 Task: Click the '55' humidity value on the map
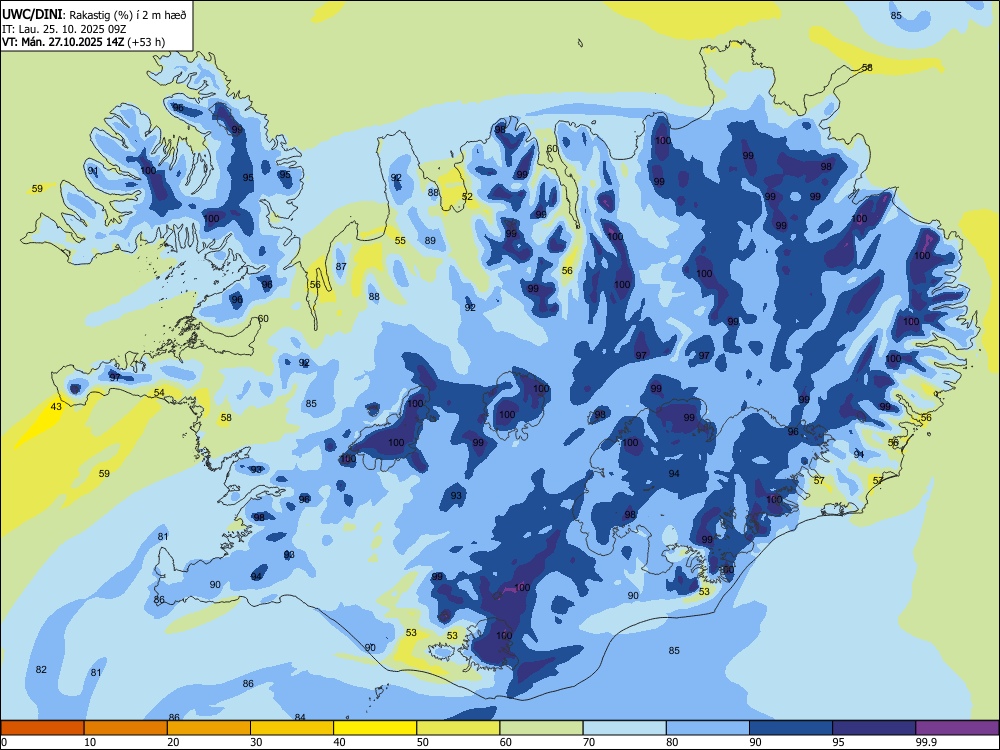point(400,240)
